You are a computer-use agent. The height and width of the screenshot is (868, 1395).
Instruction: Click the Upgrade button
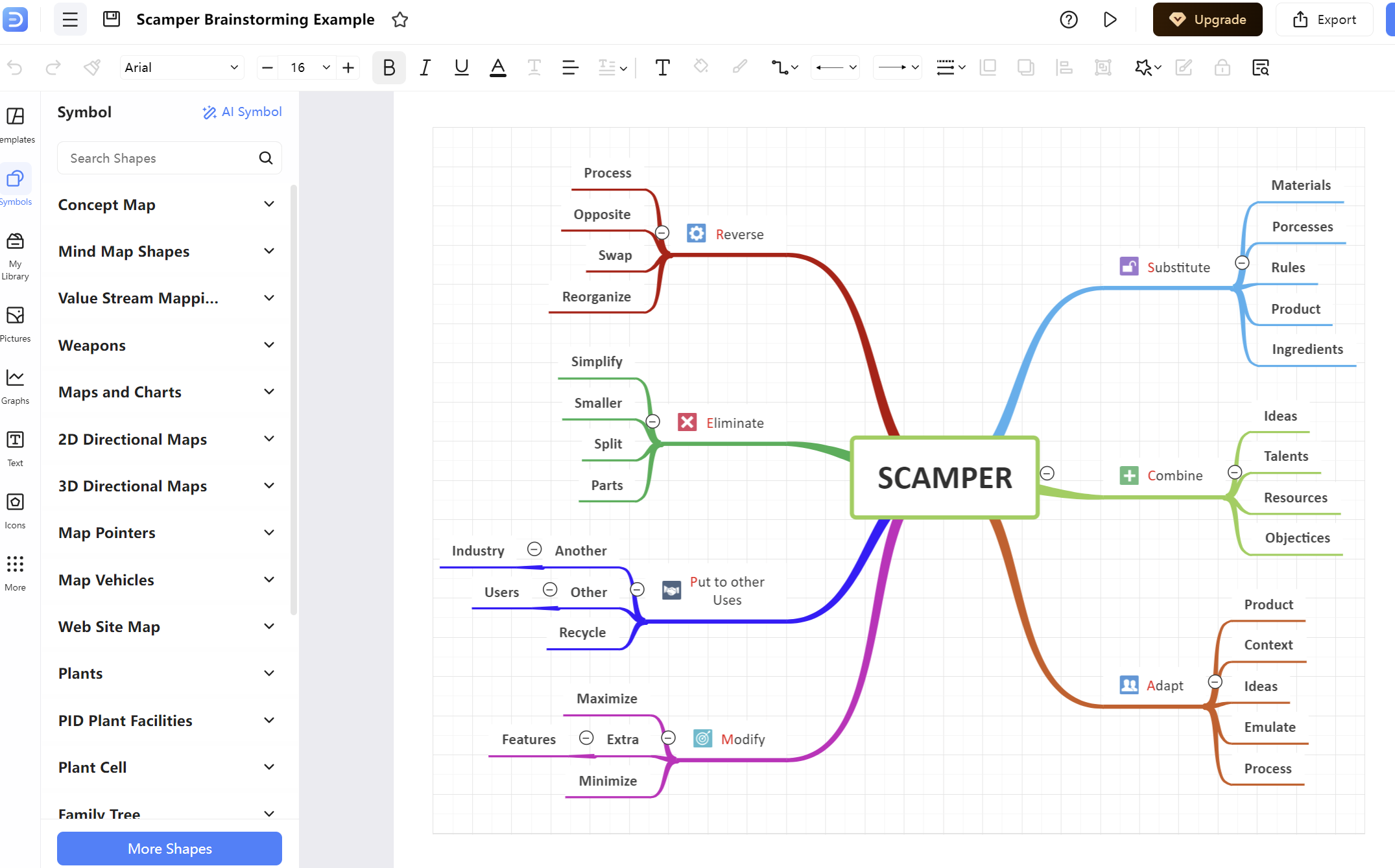point(1207,19)
